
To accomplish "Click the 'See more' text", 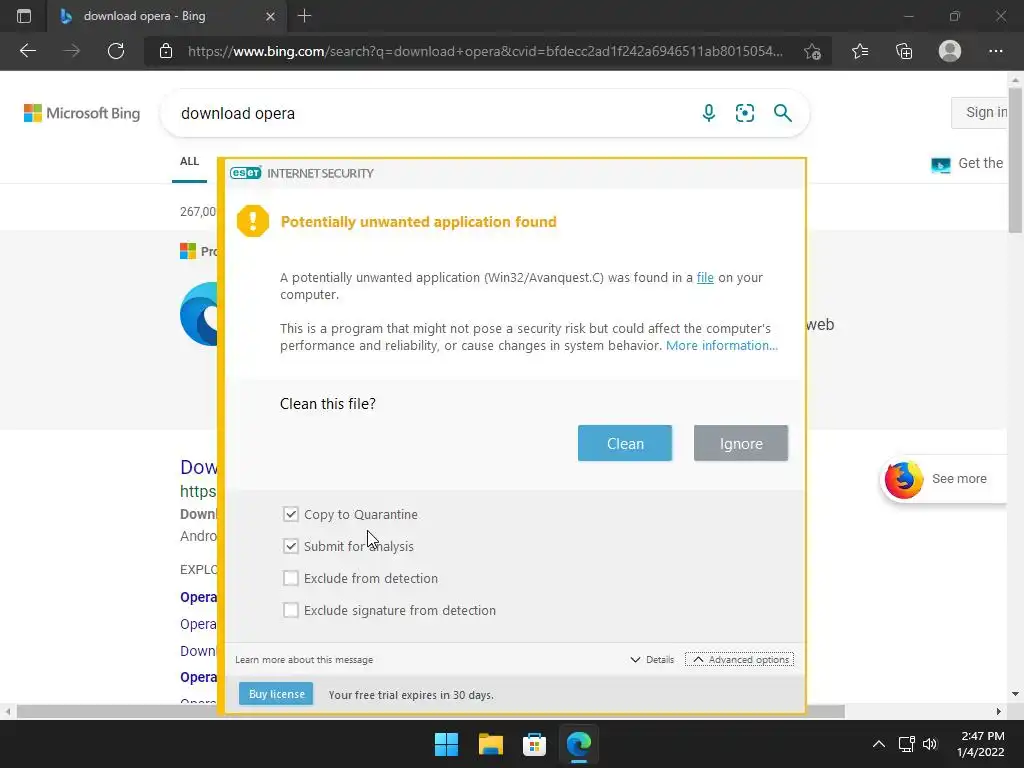I will pyautogui.click(x=959, y=479).
